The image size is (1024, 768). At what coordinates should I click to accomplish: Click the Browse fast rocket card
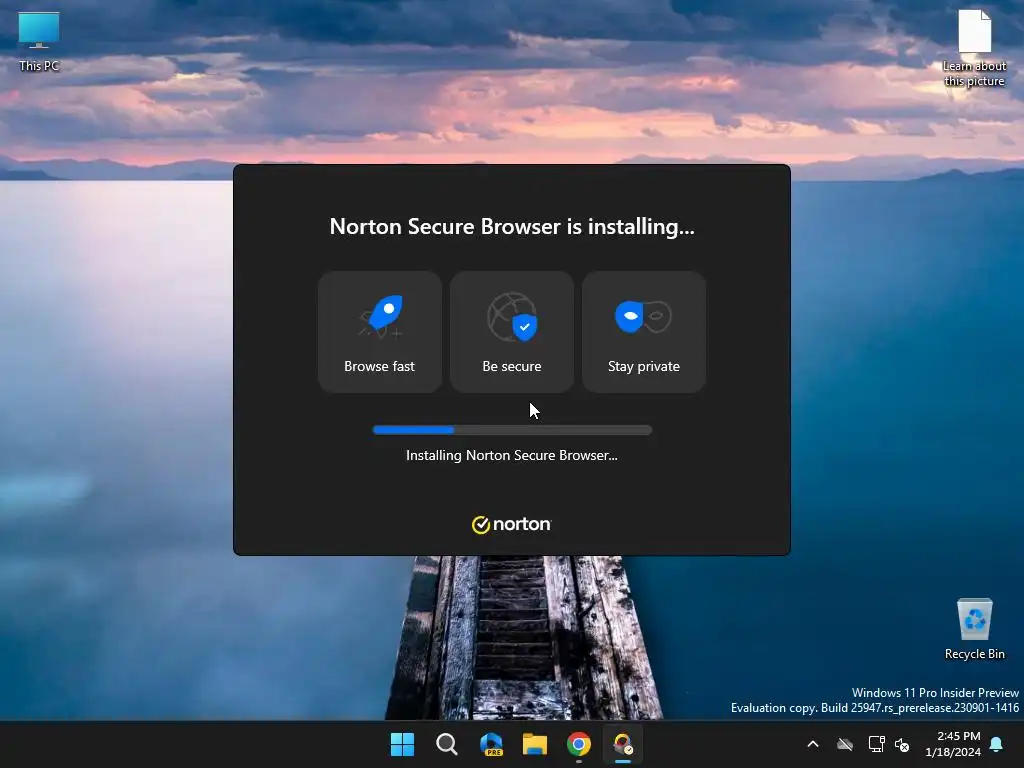[379, 332]
